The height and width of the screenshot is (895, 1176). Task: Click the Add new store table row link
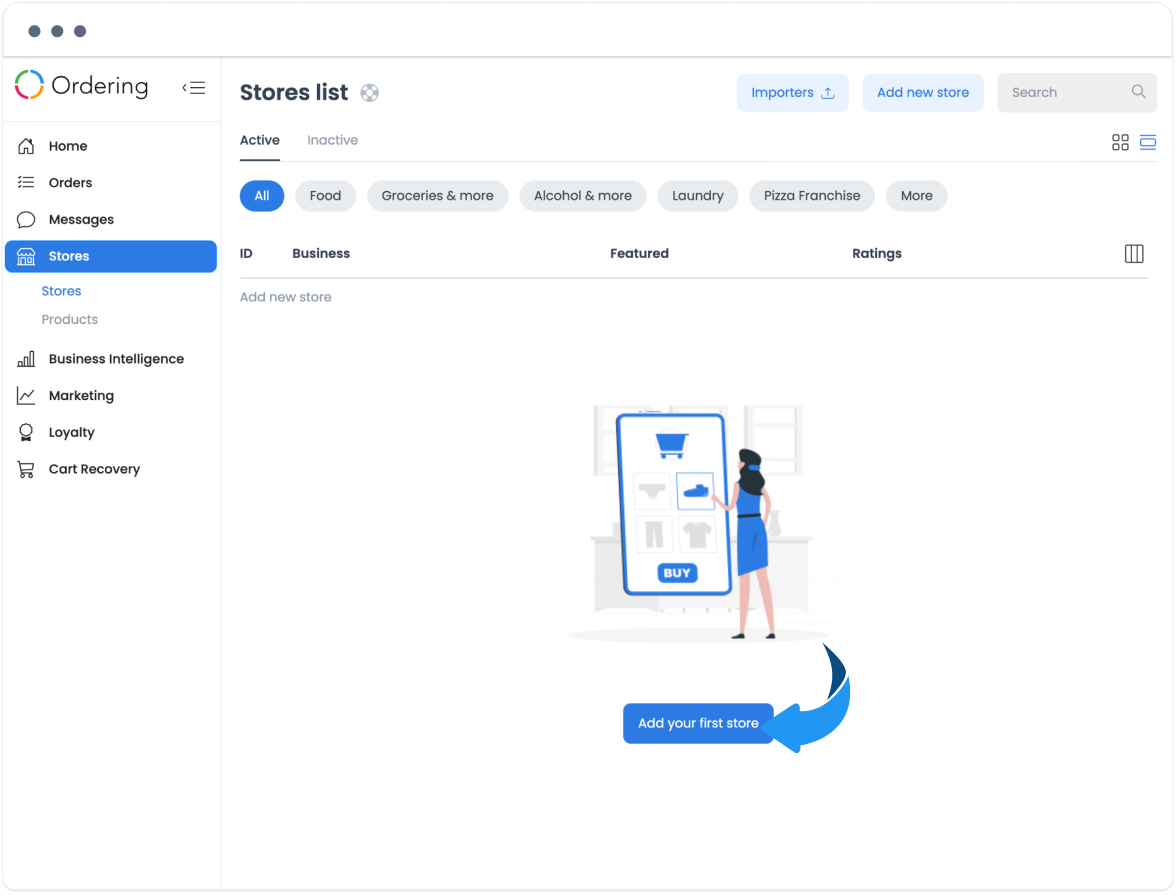point(286,297)
